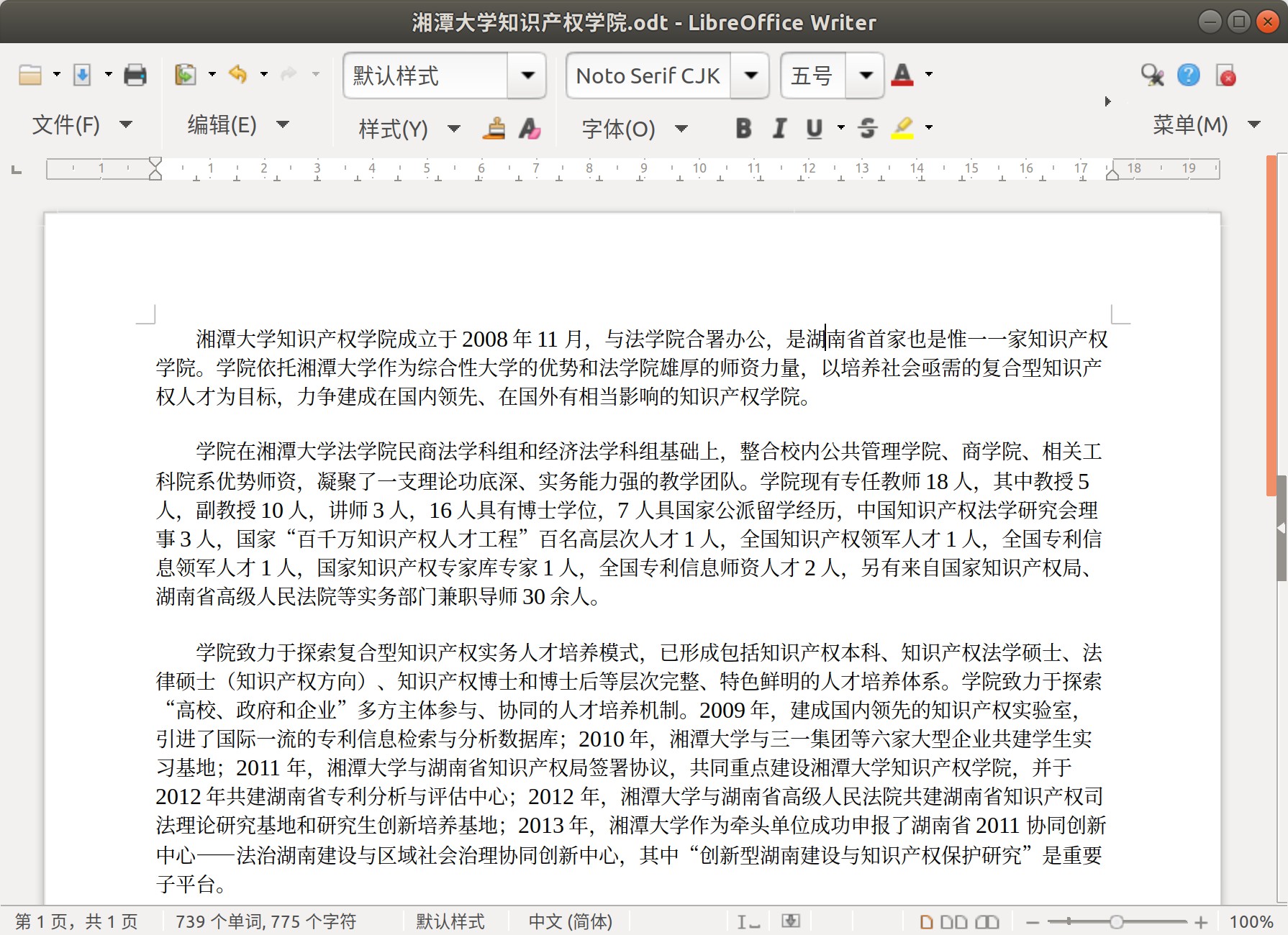Open the Undo history dropdown arrow
Image resolution: width=1288 pixels, height=935 pixels.
(263, 75)
